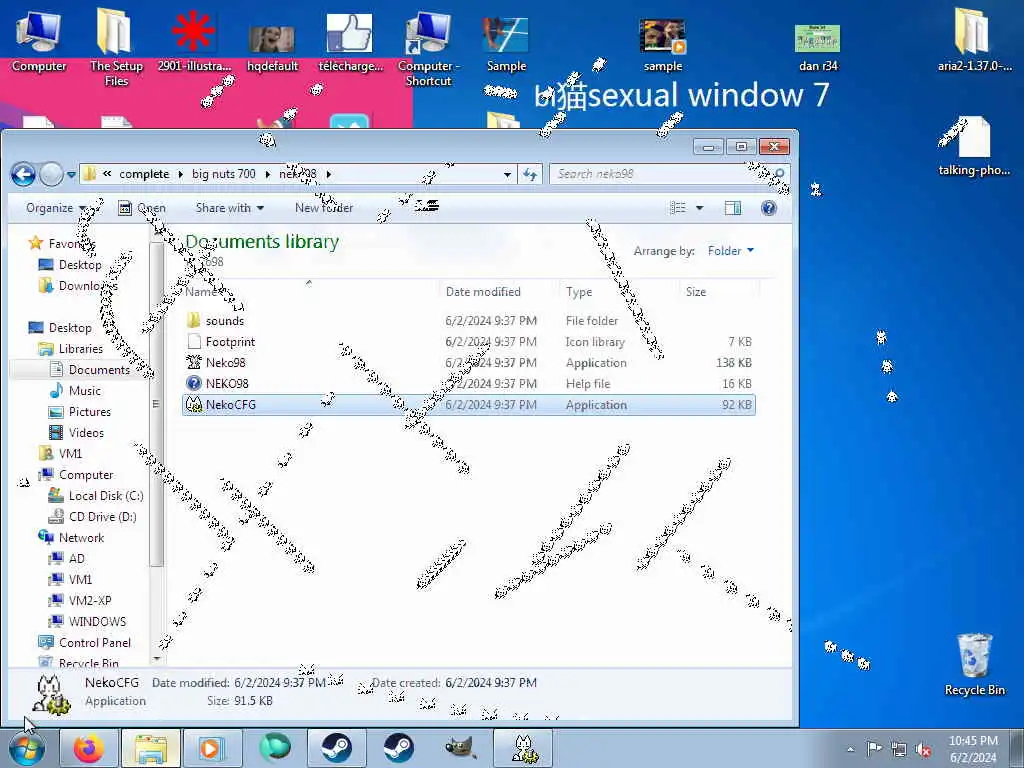Select the sample video file on desktop
Image resolution: width=1024 pixels, height=768 pixels.
point(663,44)
